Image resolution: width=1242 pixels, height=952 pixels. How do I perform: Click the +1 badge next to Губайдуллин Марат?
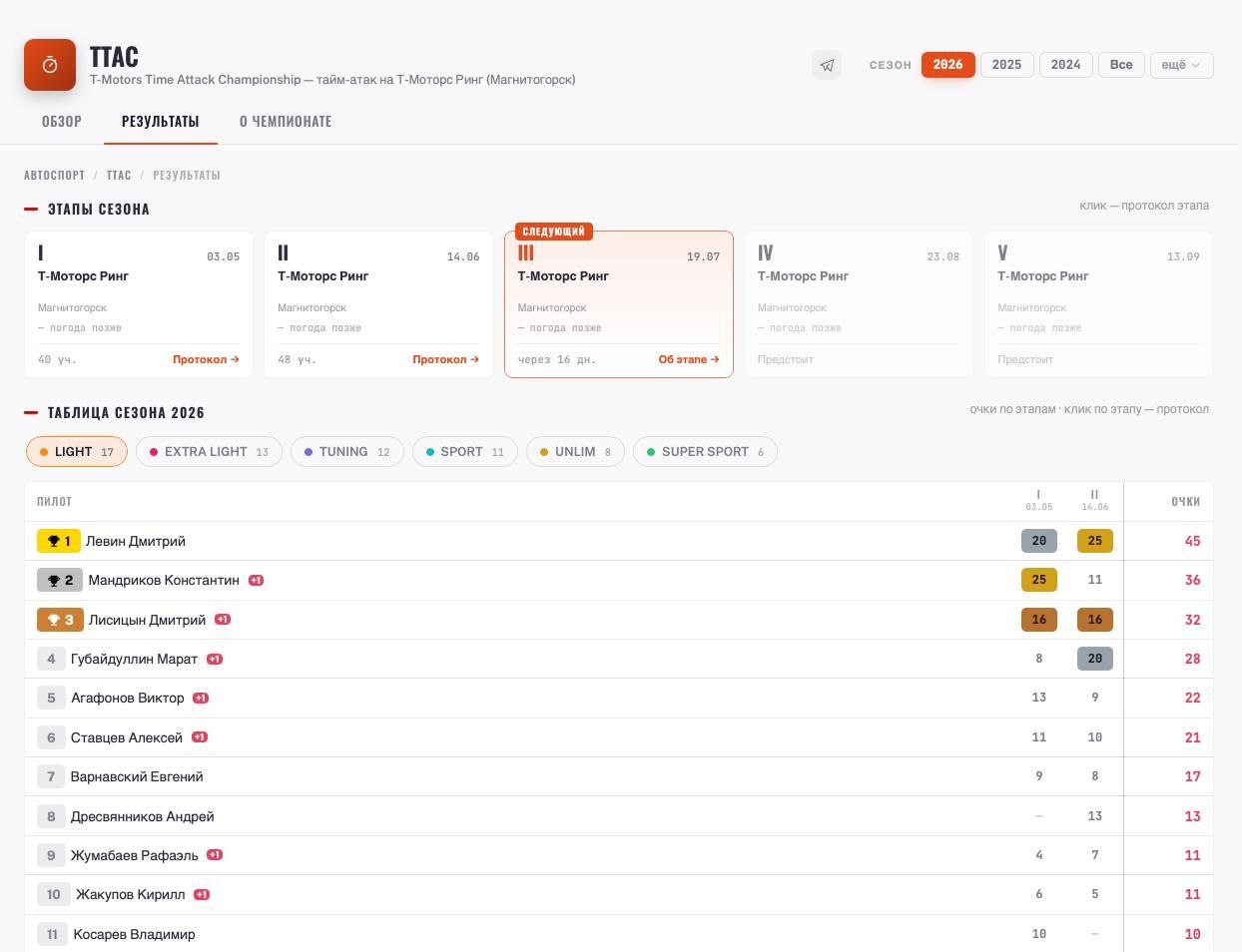tap(215, 659)
